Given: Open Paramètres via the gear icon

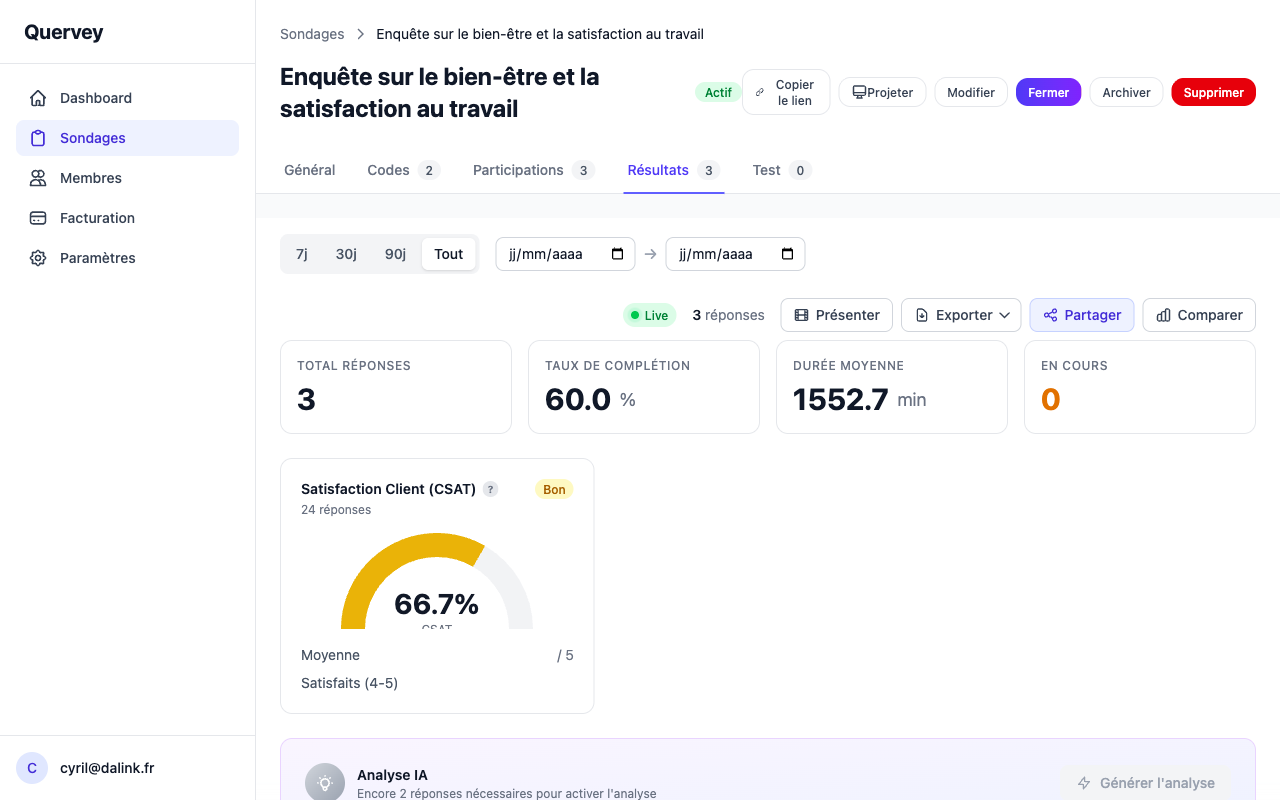Looking at the screenshot, I should pyautogui.click(x=37, y=258).
